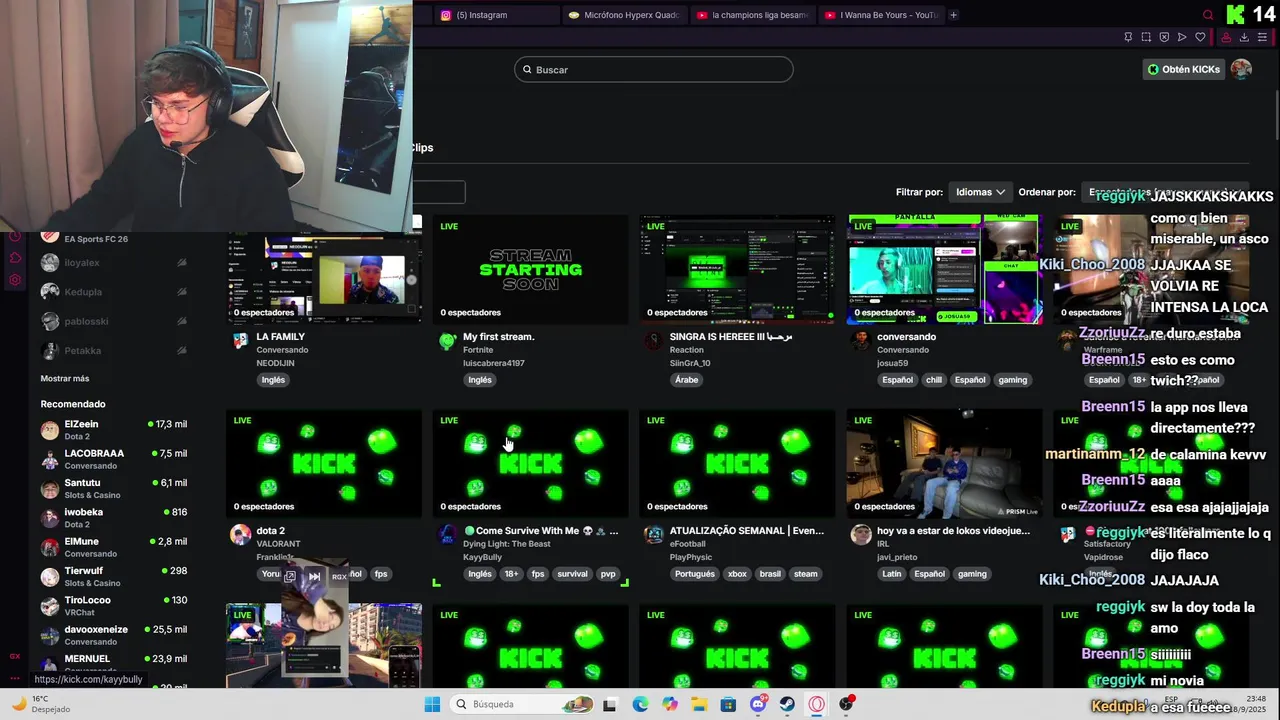The image size is (1280, 720).
Task: Click the josua59 channel name
Action: [892, 363]
